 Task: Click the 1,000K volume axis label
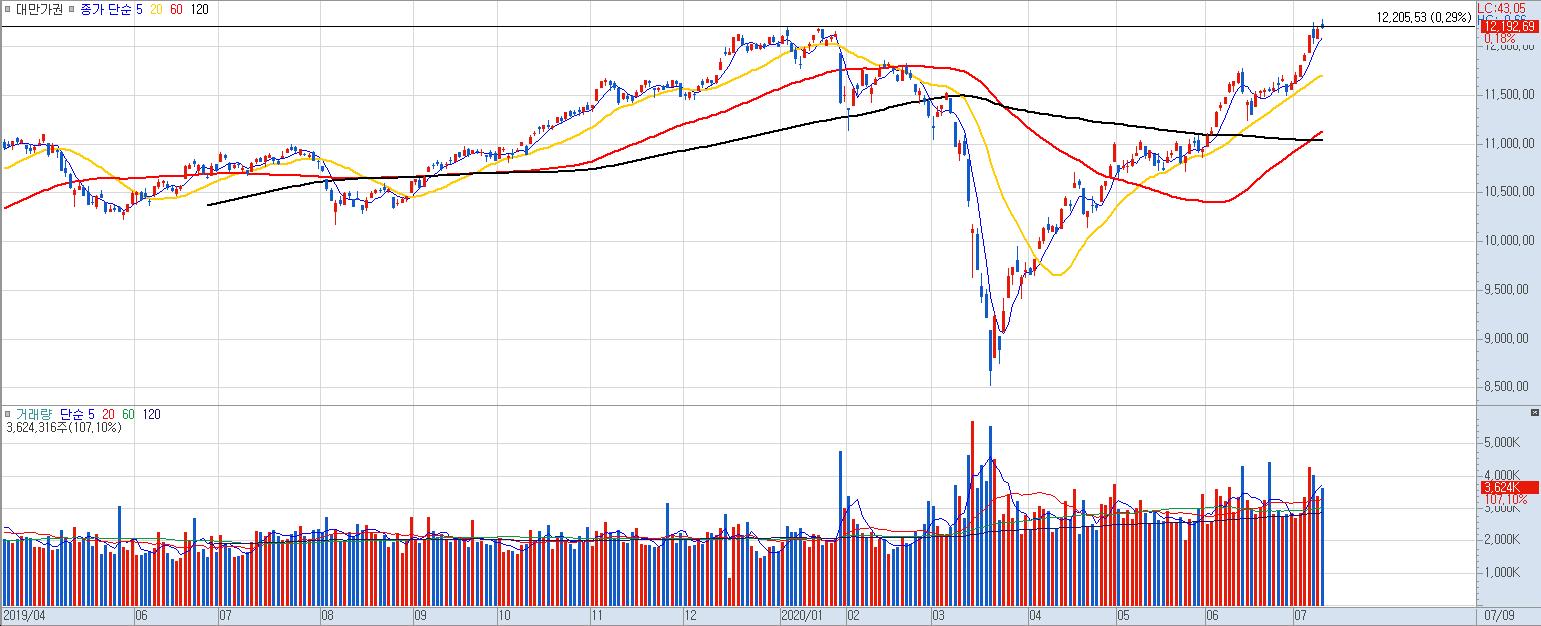tap(1502, 573)
